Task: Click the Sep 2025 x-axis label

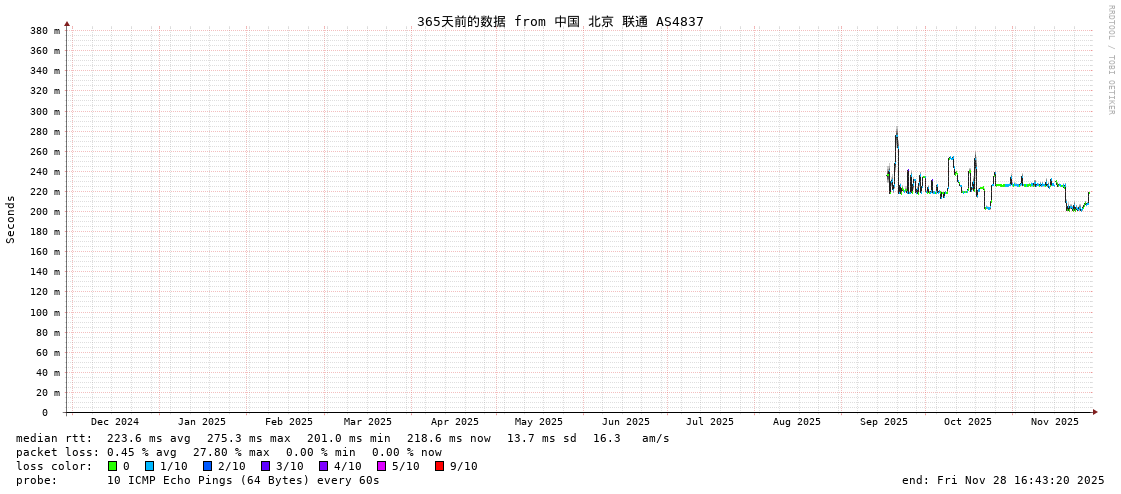Action: 884,422
